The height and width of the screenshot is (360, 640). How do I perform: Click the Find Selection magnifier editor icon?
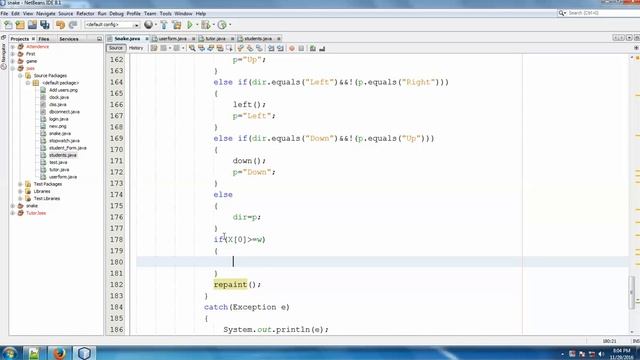[x=192, y=48]
